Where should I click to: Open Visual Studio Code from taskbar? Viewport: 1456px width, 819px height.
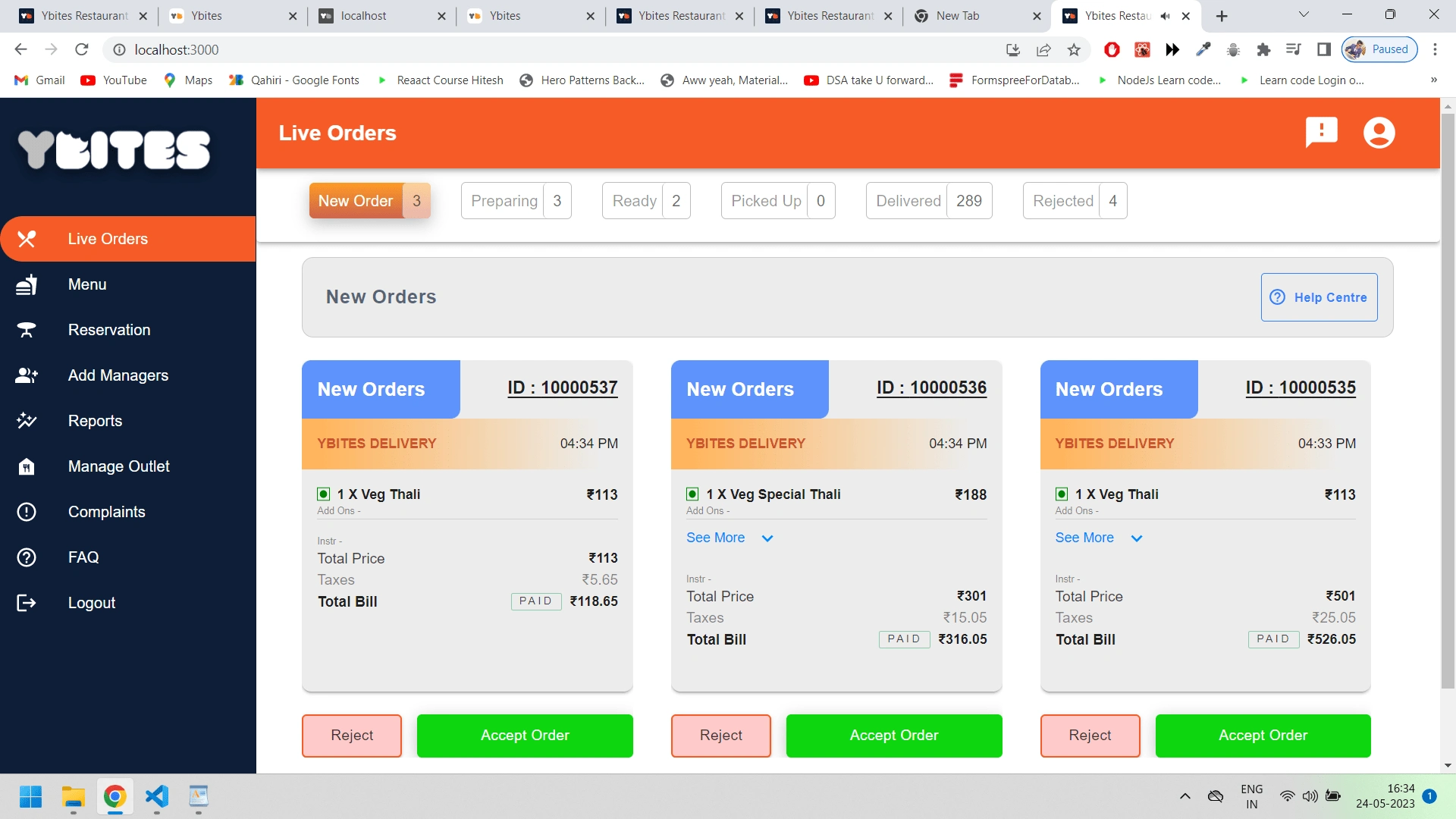156,797
